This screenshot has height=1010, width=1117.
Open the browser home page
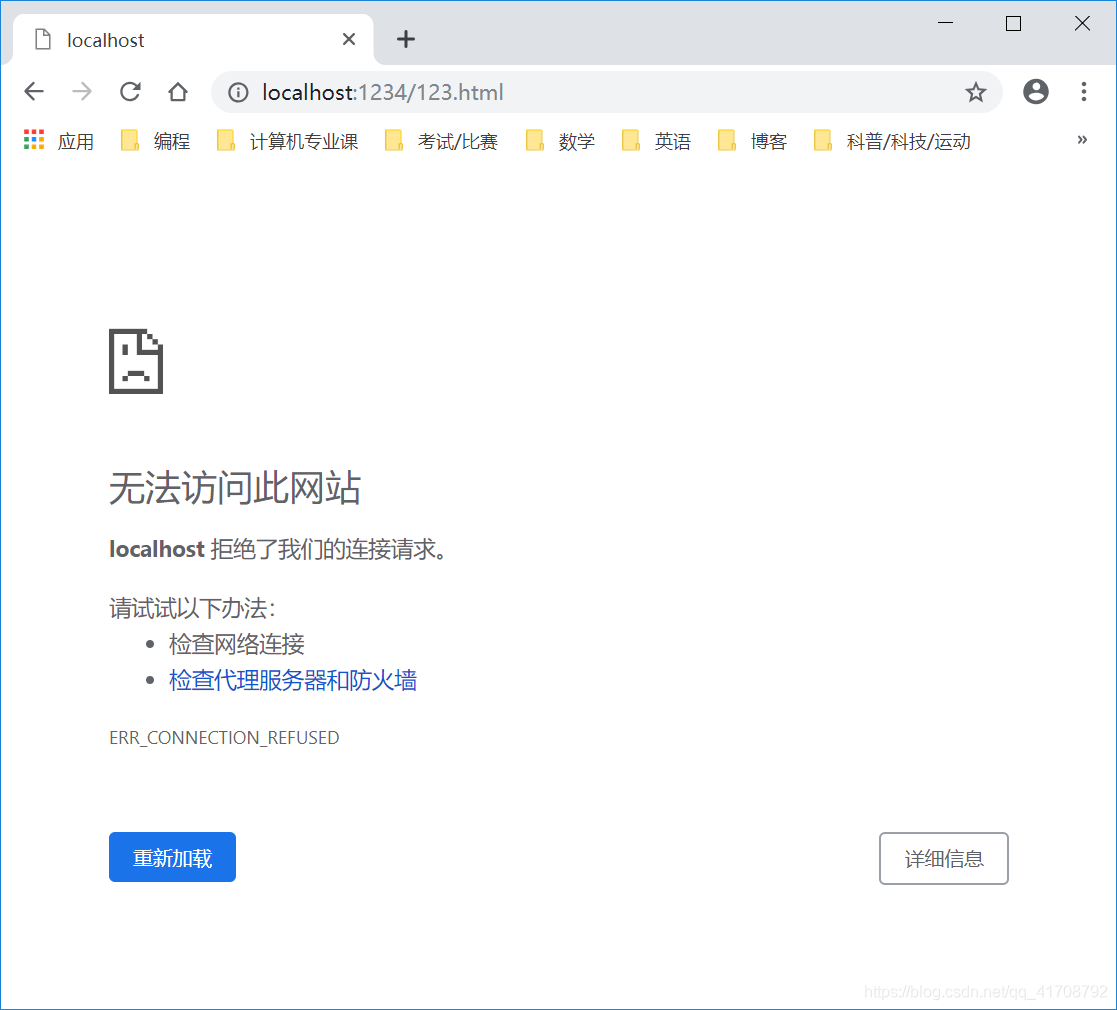(177, 91)
